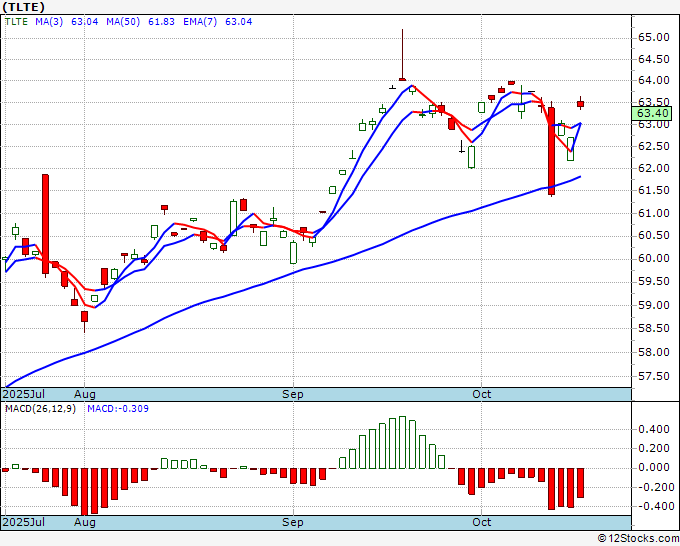Click Sep on the price chart axis

293,394
